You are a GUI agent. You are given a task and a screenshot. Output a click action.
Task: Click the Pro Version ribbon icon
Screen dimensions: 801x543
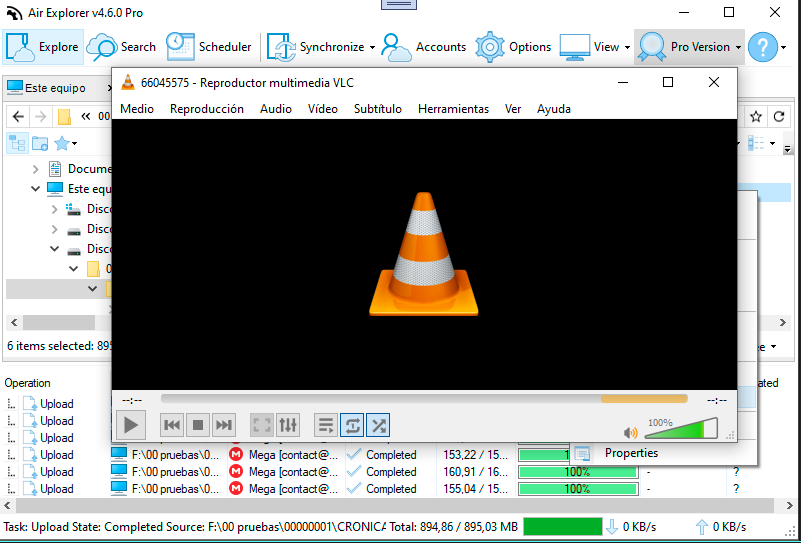point(651,48)
